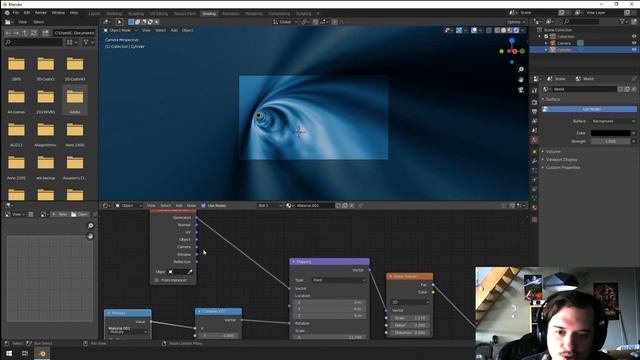Hide the Camera in the outliner
Image resolution: width=640 pixels, height=360 pixels.
click(634, 43)
